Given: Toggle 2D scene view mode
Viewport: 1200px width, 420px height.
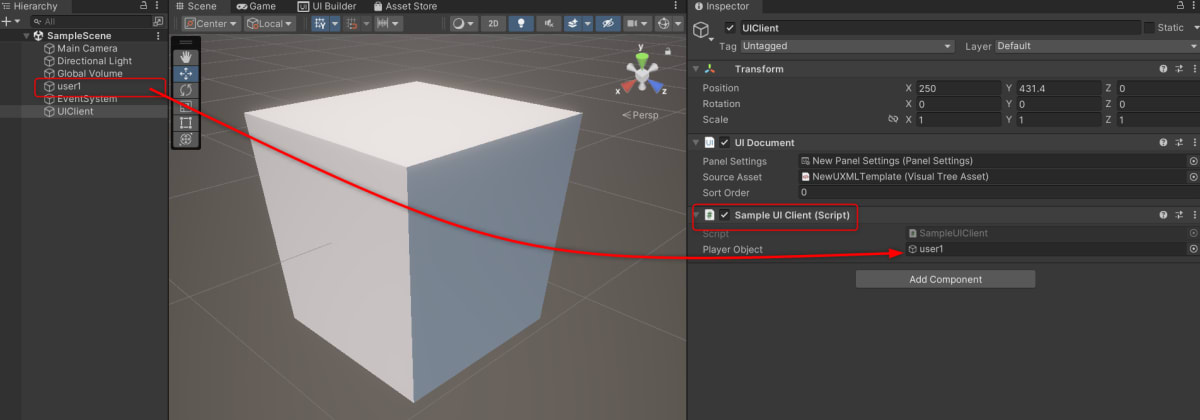Looking at the screenshot, I should click(x=492, y=23).
